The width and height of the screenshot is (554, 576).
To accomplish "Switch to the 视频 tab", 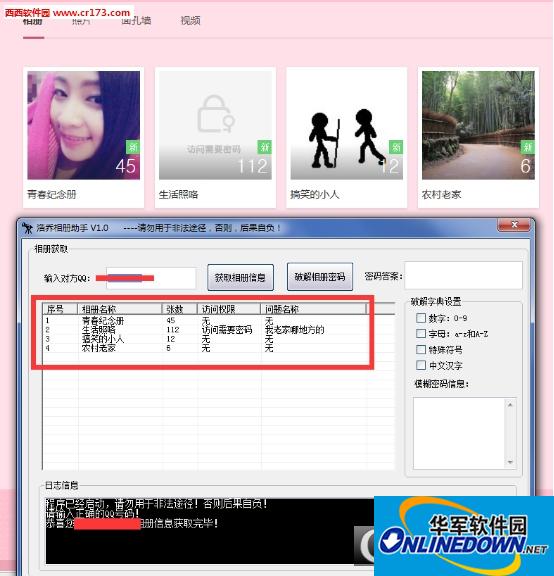I will 190,20.
